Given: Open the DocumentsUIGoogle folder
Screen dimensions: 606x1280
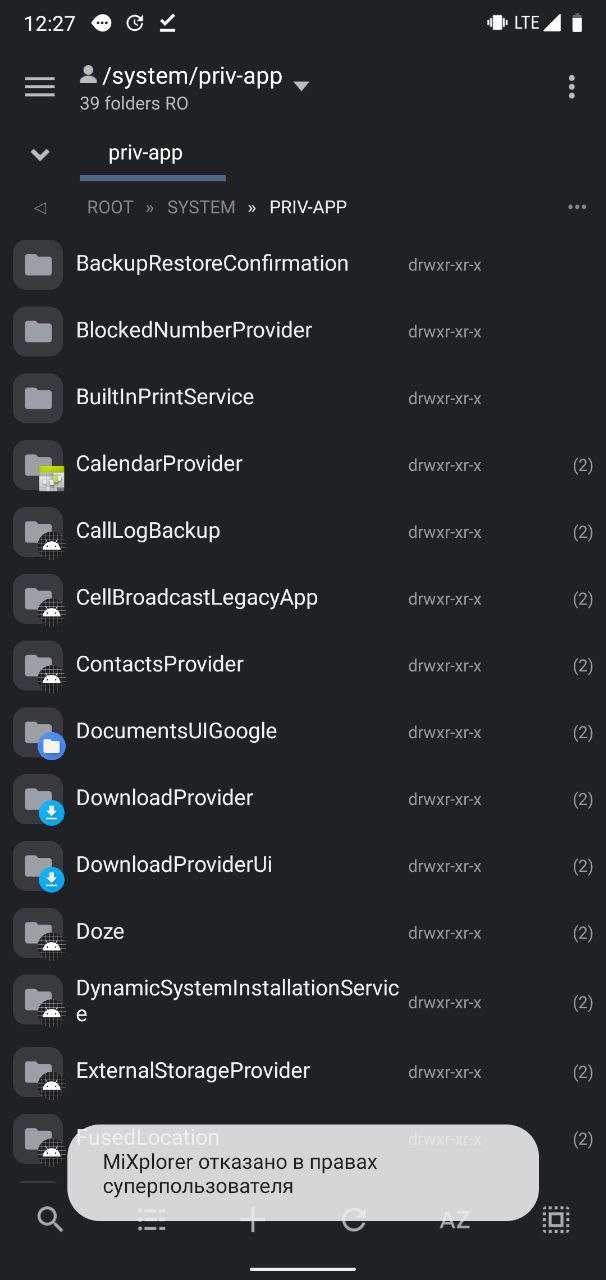Looking at the screenshot, I should click(x=303, y=732).
